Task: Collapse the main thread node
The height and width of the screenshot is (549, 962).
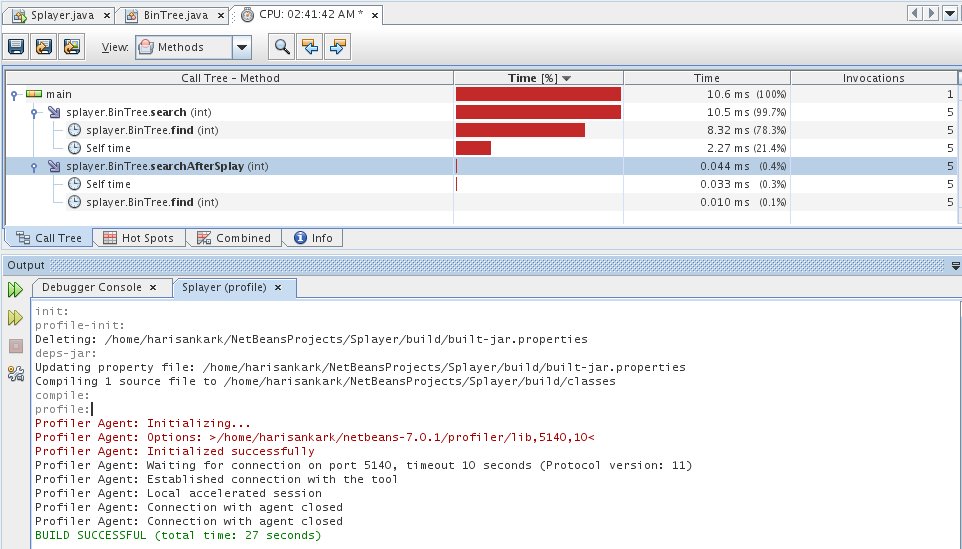Action: point(14,95)
